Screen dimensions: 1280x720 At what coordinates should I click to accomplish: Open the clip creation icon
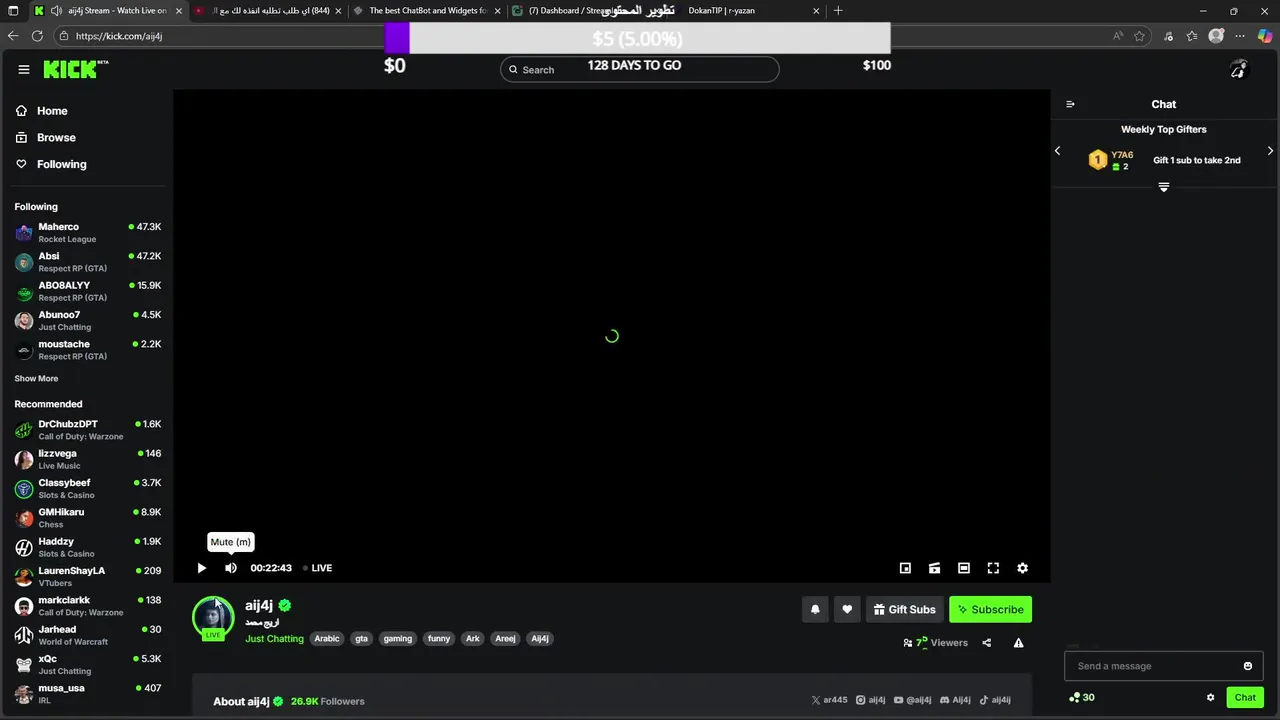click(x=934, y=568)
